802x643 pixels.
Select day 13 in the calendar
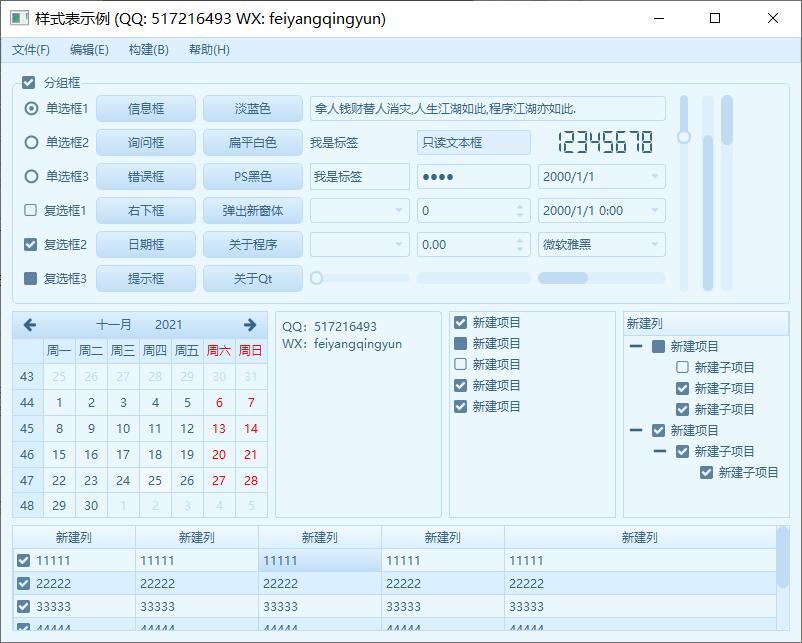[219, 429]
